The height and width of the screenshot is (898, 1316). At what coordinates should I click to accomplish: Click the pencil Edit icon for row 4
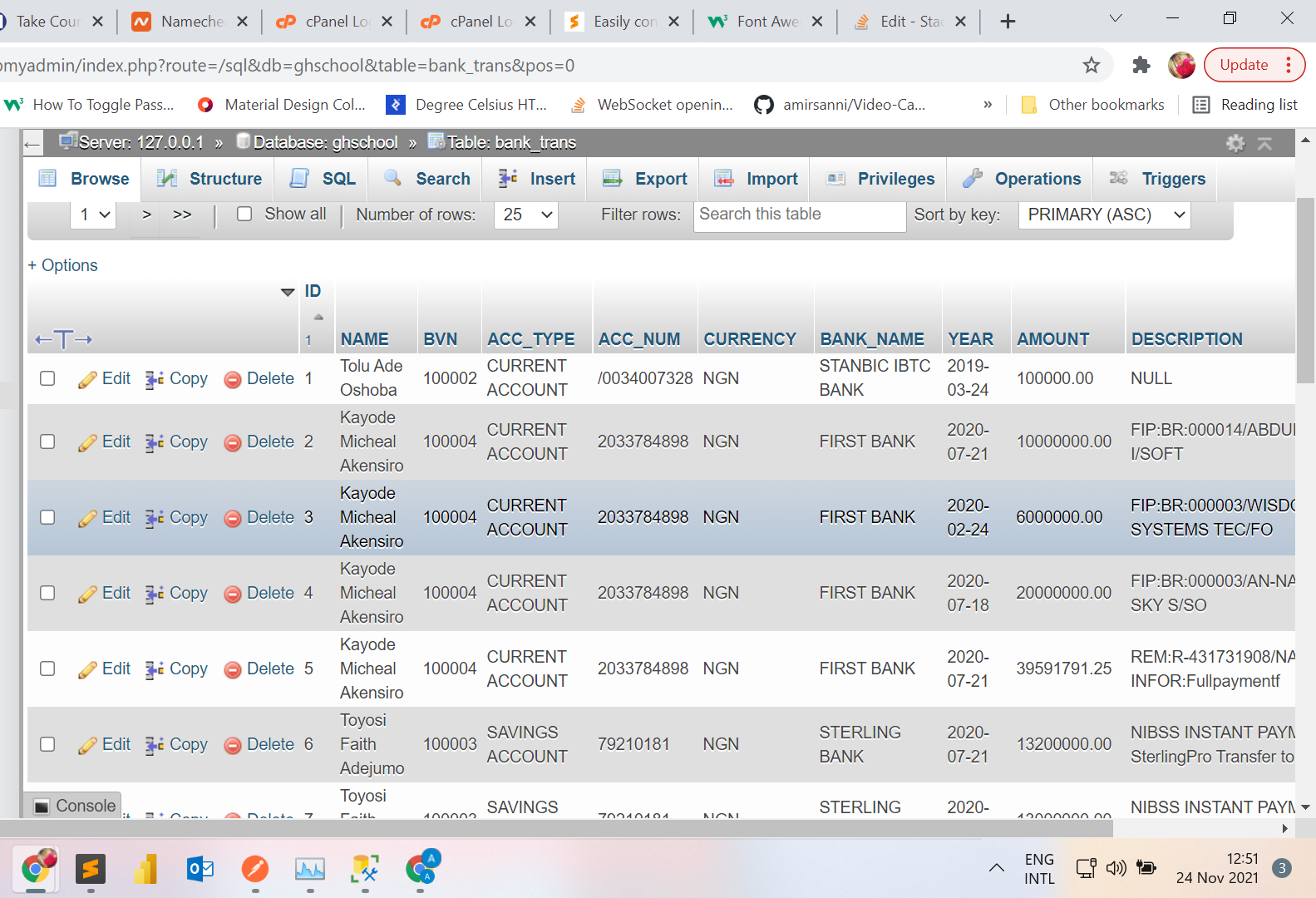[x=87, y=594]
